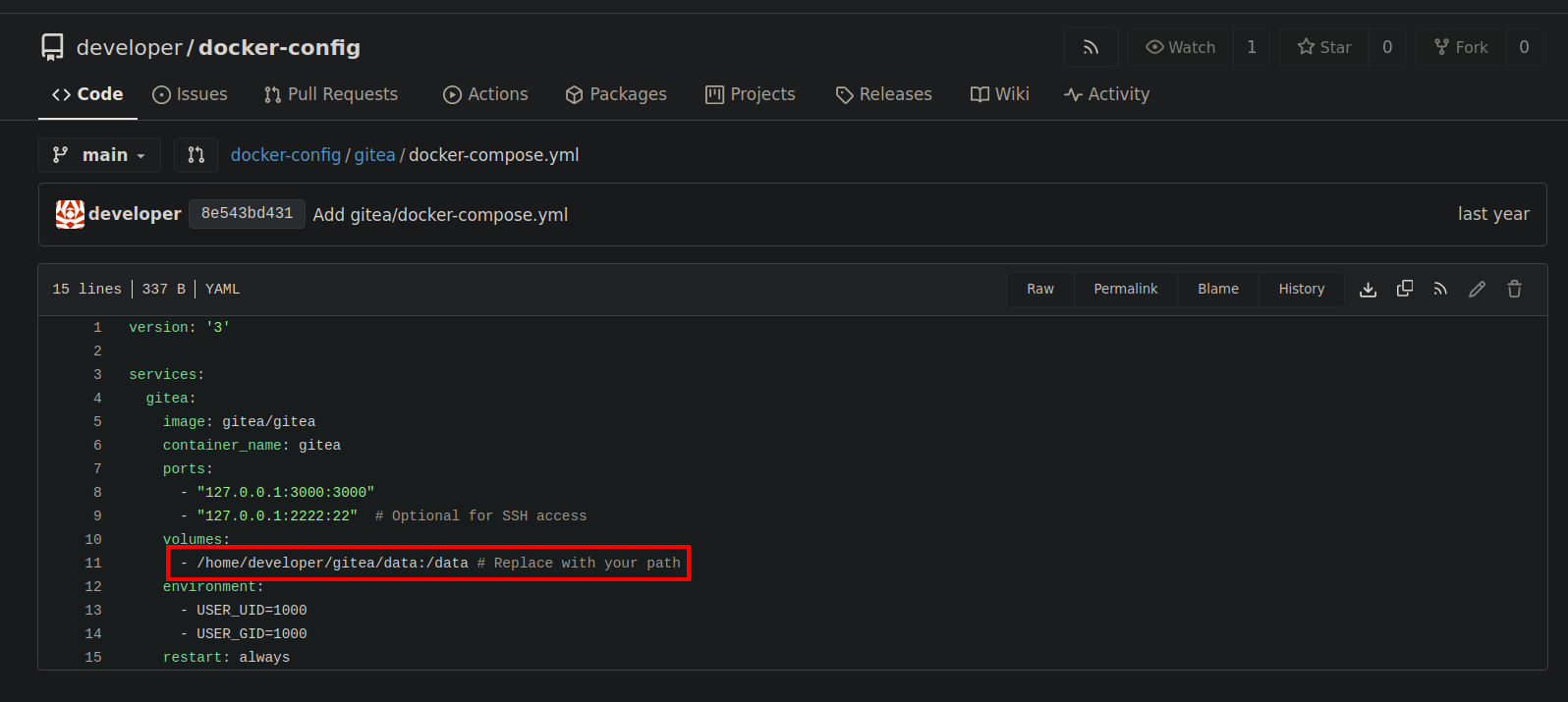Image resolution: width=1568 pixels, height=702 pixels.
Task: Select line number 5
Action: pos(97,421)
